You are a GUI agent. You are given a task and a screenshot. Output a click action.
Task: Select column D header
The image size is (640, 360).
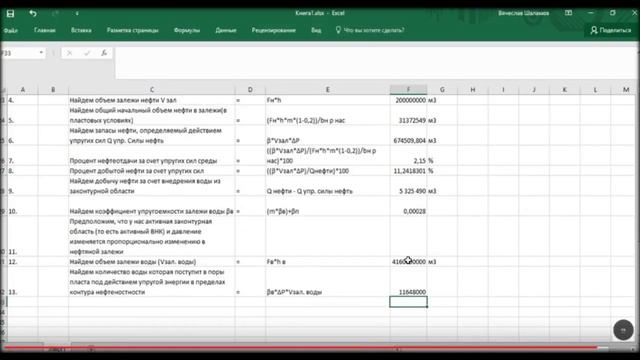[x=250, y=89]
